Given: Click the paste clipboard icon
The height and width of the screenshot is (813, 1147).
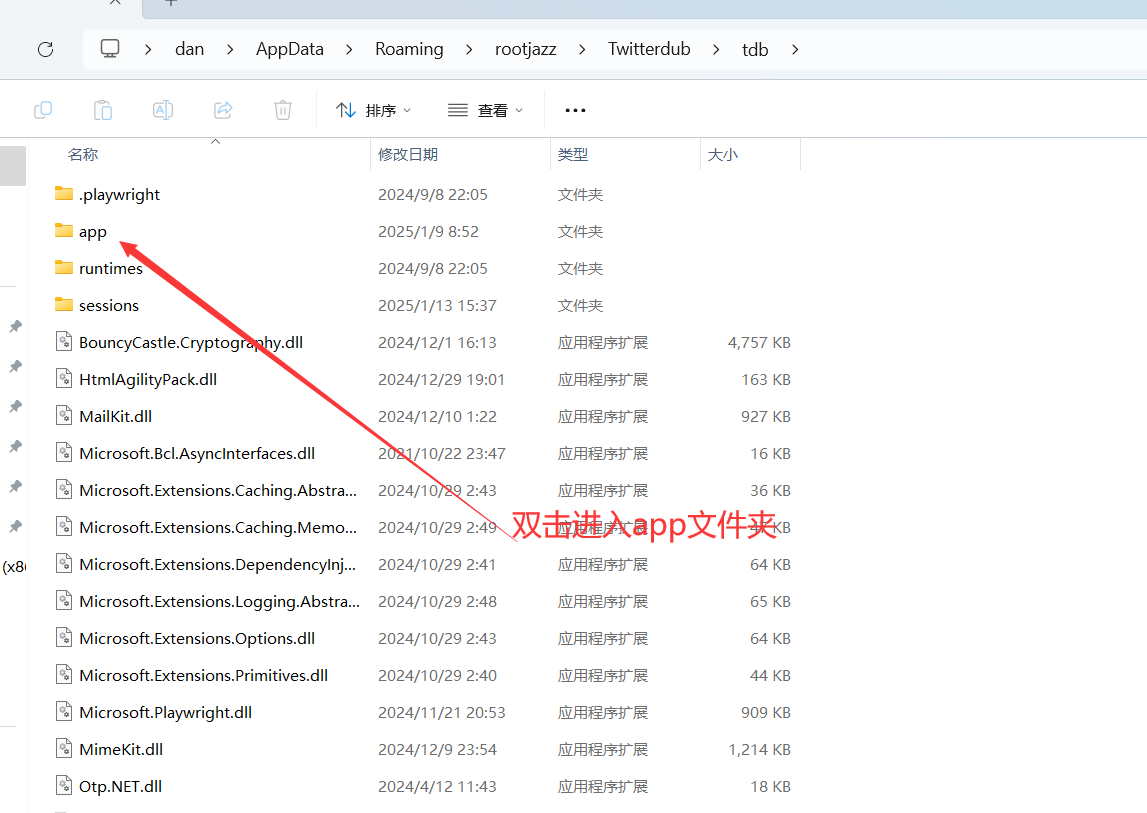Looking at the screenshot, I should 103,110.
